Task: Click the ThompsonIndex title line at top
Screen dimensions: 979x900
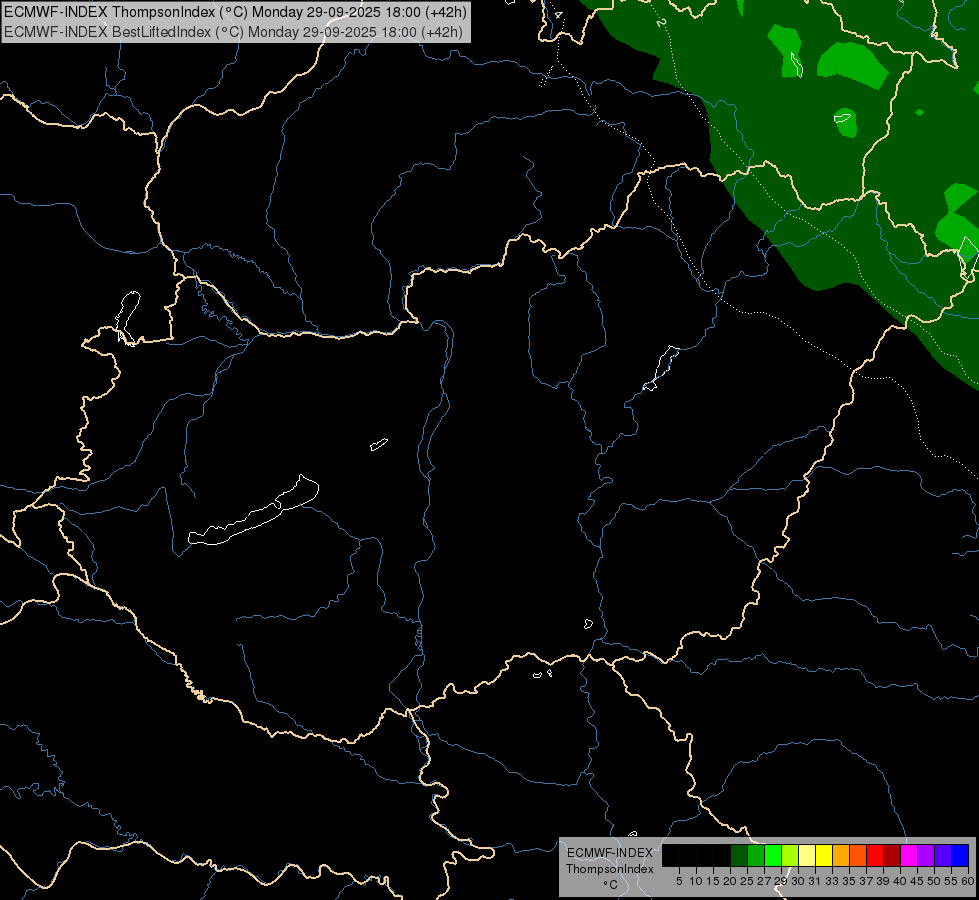Action: click(235, 12)
